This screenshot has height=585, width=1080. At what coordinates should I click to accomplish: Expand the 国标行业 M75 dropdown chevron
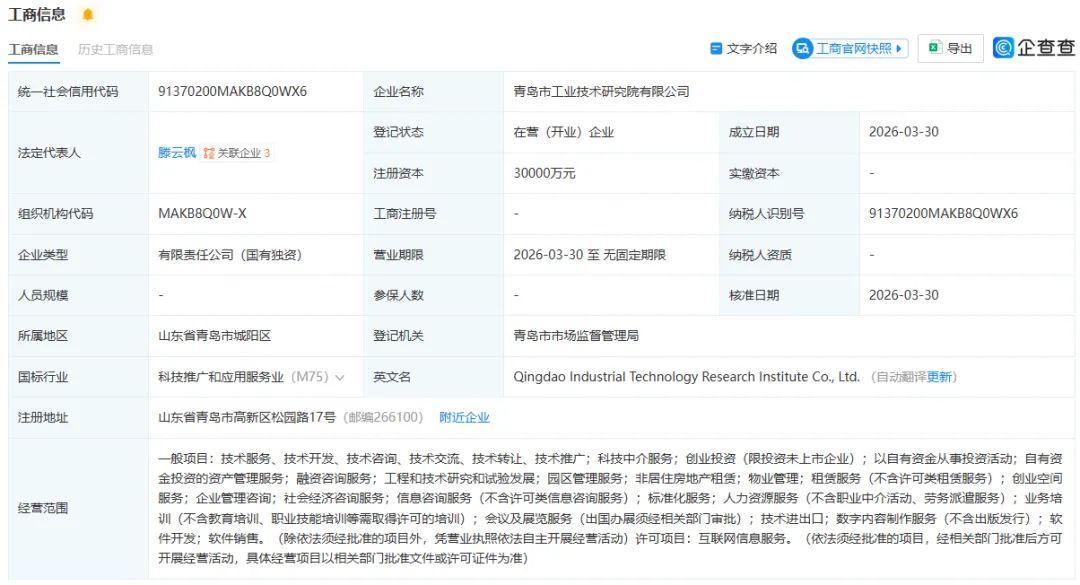(340, 378)
